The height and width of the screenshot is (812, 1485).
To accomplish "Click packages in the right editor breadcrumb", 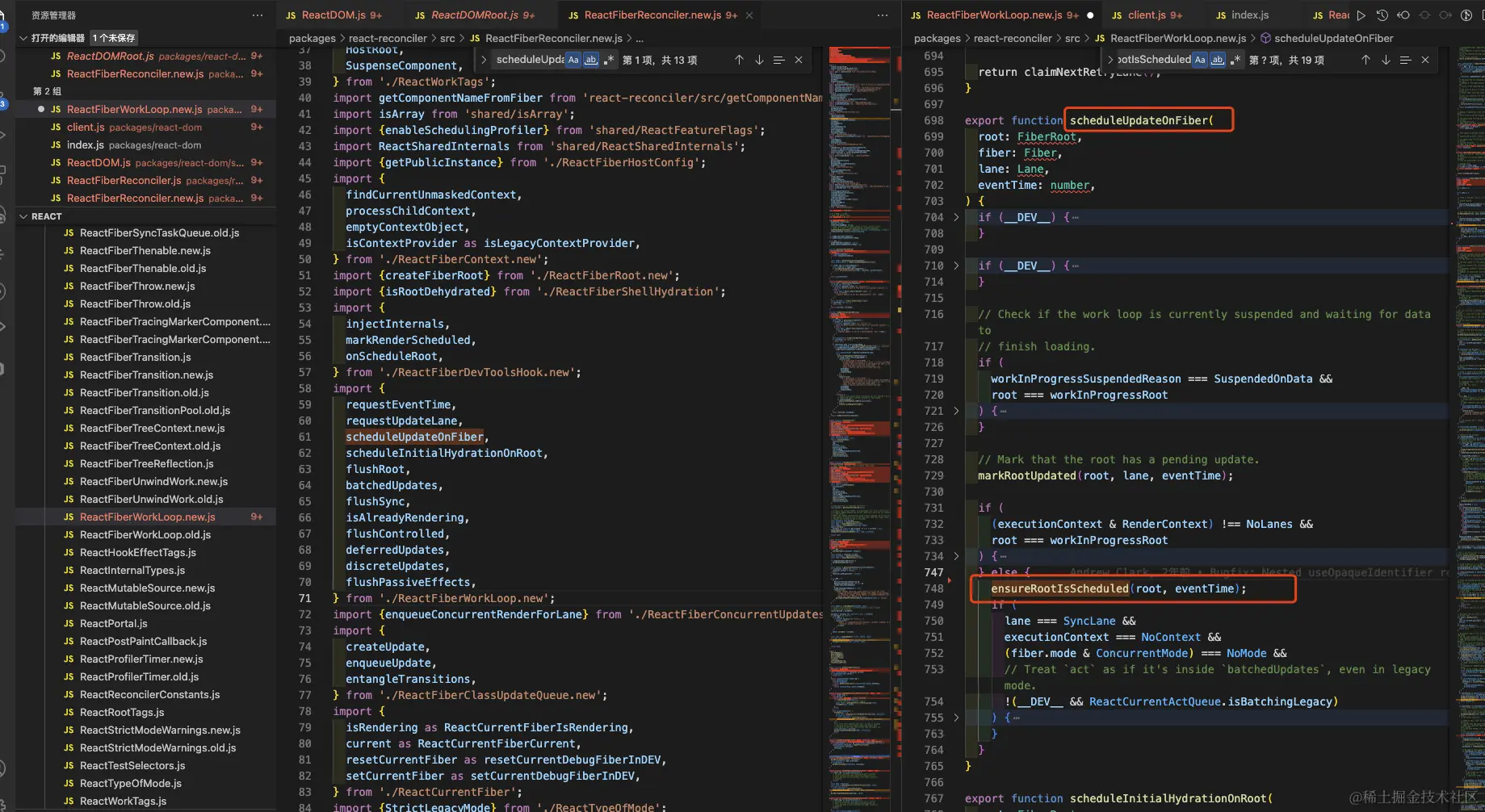I will click(937, 38).
